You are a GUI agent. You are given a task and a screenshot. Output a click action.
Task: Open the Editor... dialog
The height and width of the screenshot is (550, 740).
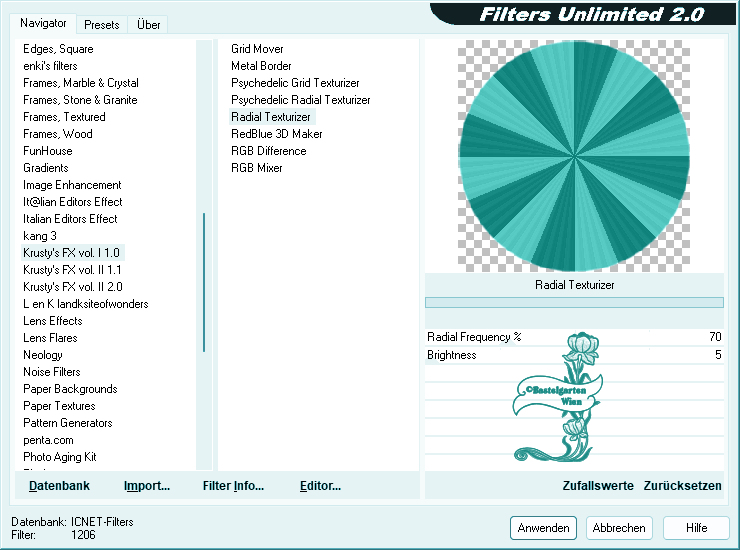coord(320,486)
